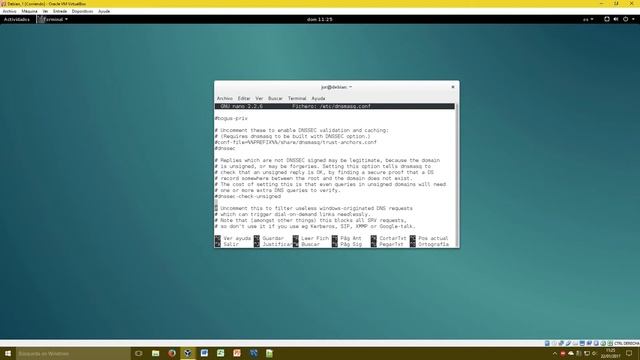The height and width of the screenshot is (360, 640).
Task: Click the Windows search box
Action: click(73, 353)
